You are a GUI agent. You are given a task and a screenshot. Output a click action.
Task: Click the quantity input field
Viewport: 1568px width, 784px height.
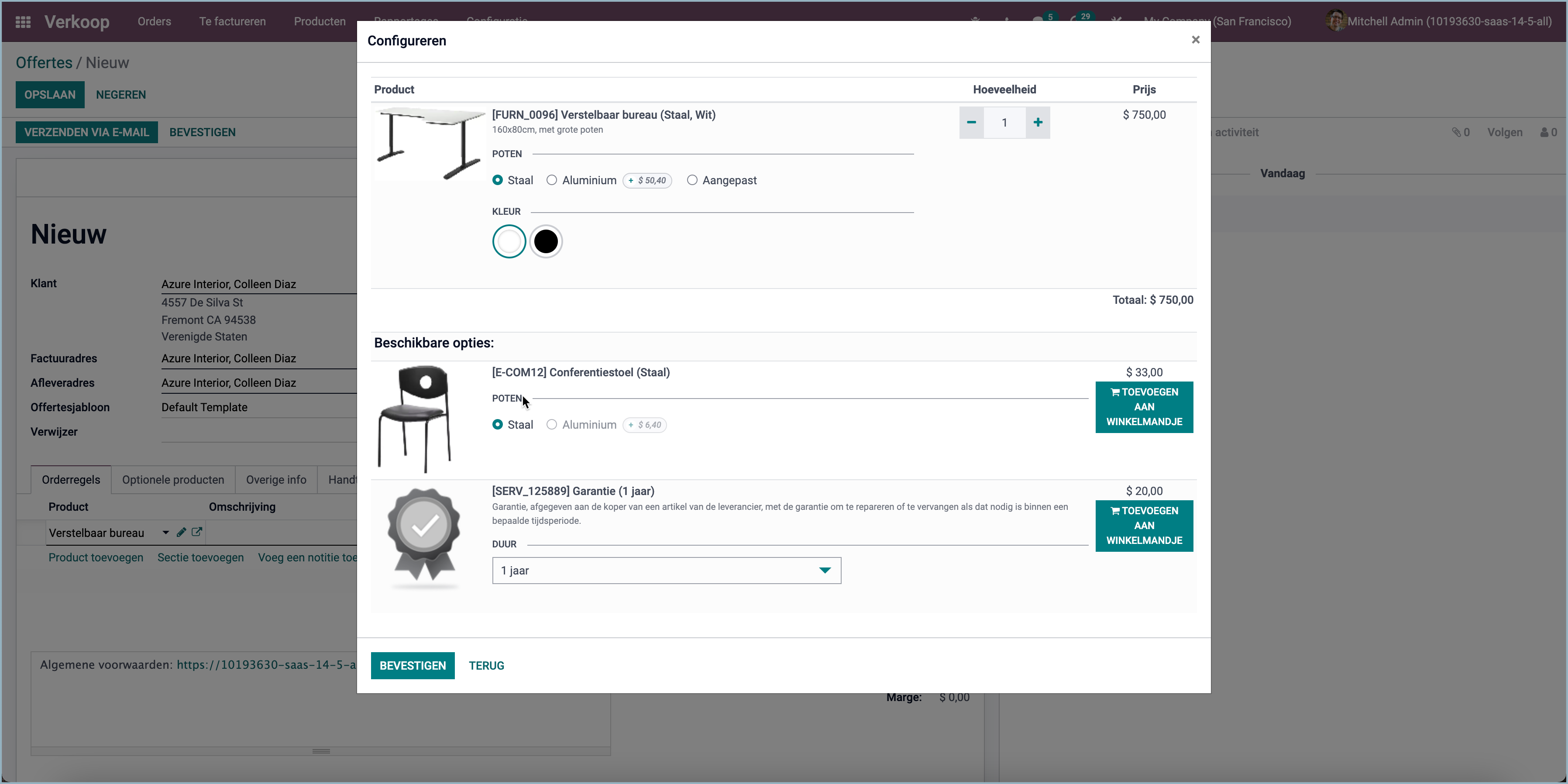tap(1004, 122)
